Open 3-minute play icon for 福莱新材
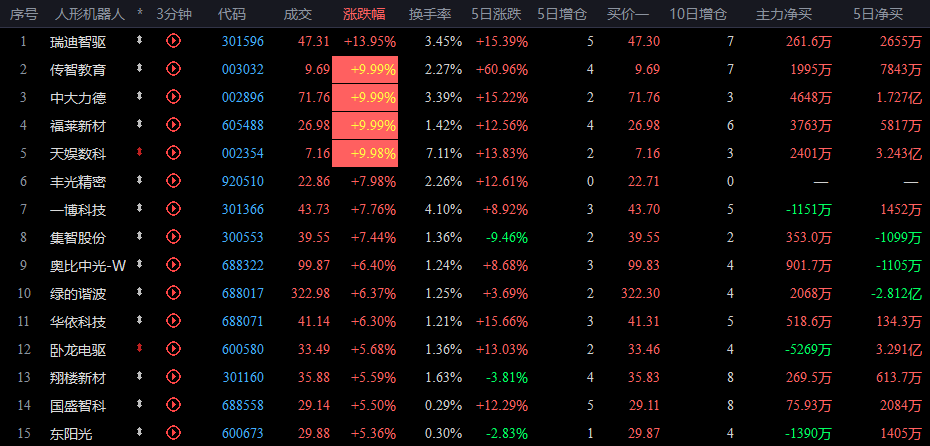This screenshot has height=446, width=930. tap(173, 125)
